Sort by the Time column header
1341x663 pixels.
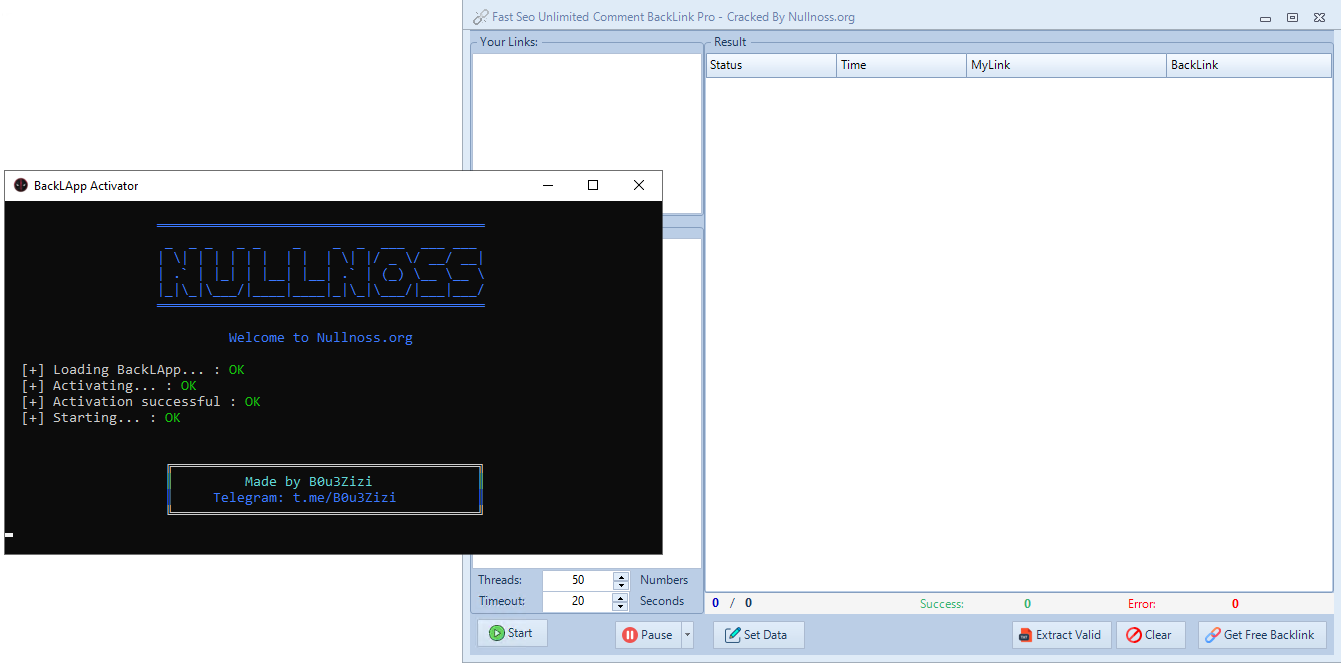[x=901, y=65]
